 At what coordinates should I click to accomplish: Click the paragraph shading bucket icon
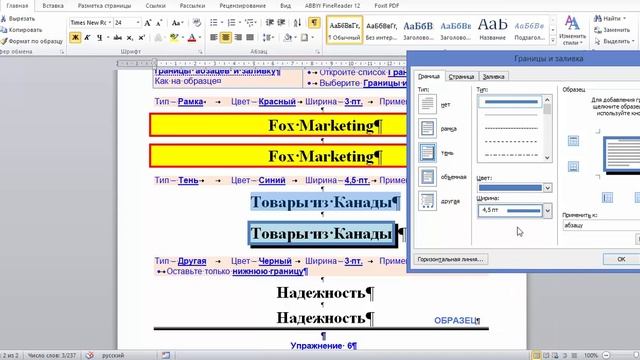(287, 38)
